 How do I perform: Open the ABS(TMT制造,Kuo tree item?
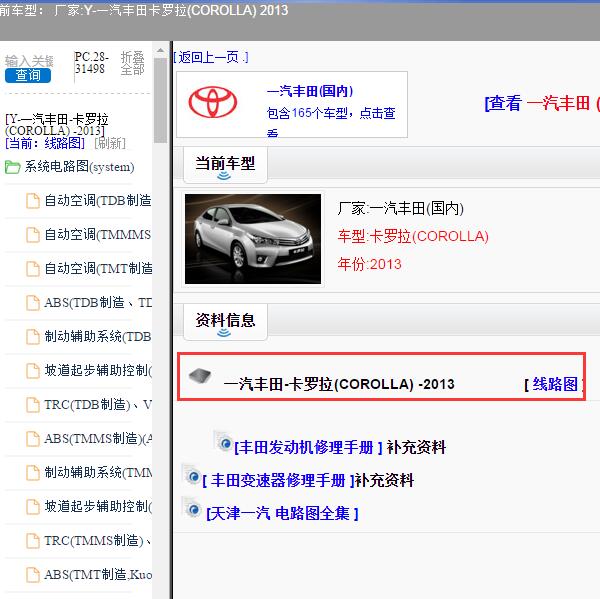[x=98, y=575]
